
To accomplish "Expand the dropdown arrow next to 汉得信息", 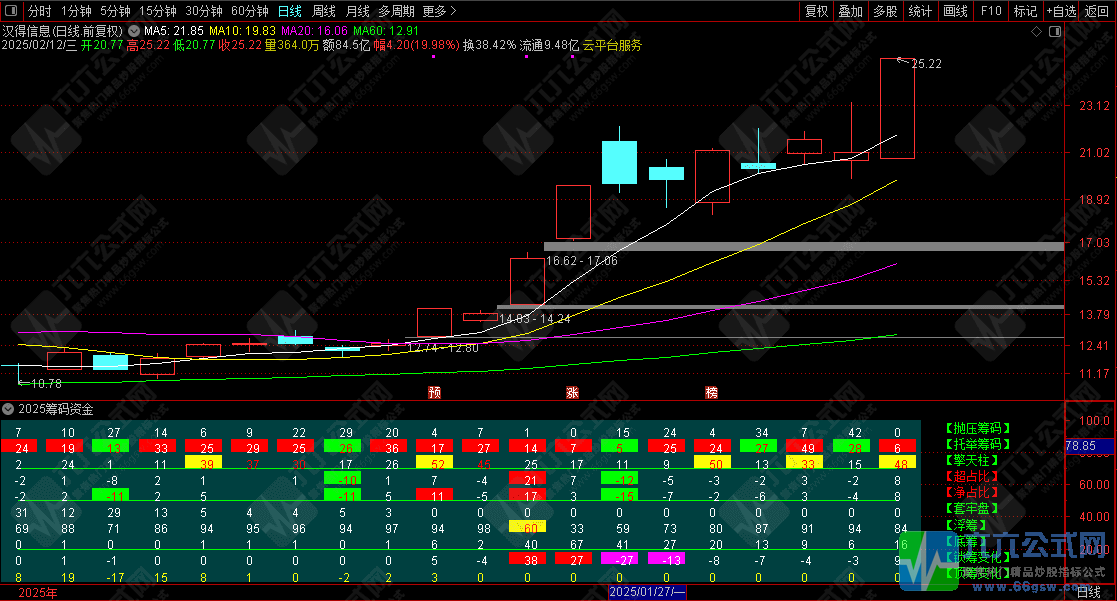I will [x=134, y=31].
